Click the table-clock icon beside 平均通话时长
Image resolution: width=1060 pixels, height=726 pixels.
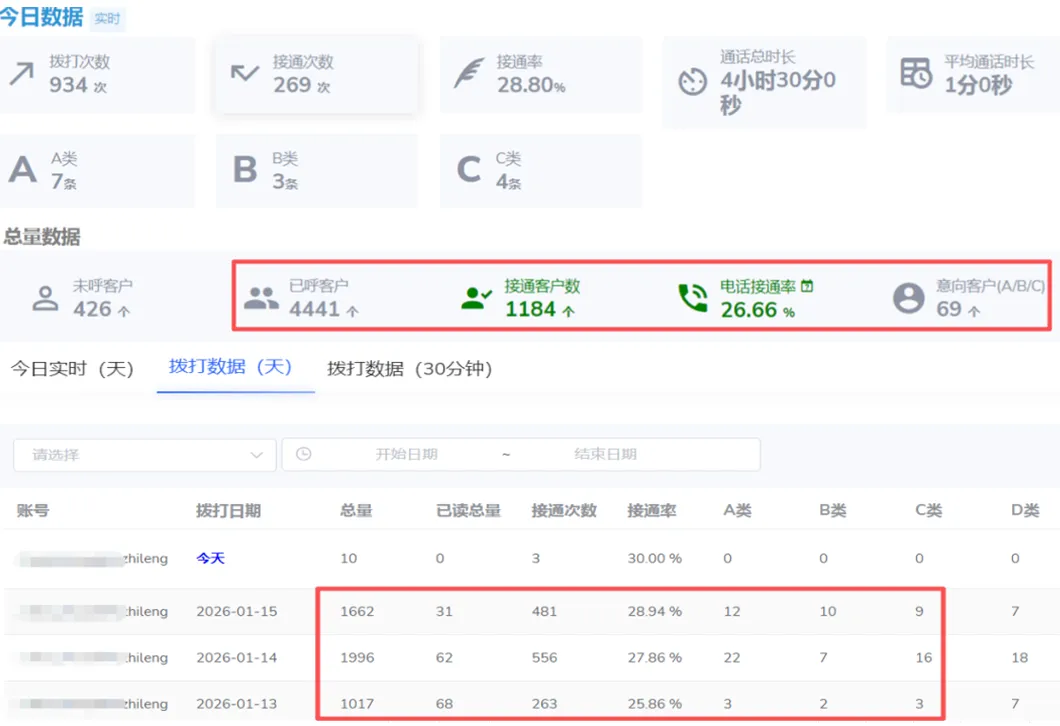916,73
